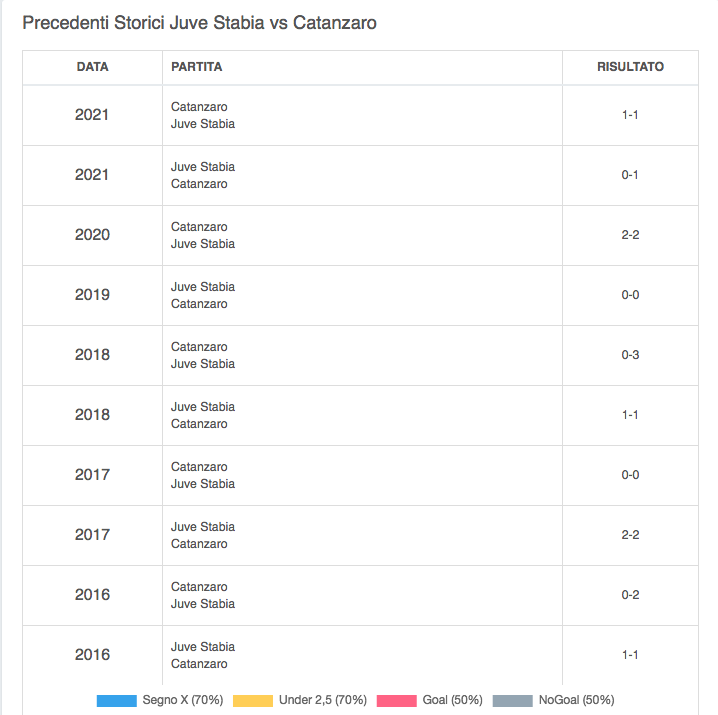The height and width of the screenshot is (715, 718).
Task: Click the PARTITA column header
Action: pos(197,67)
